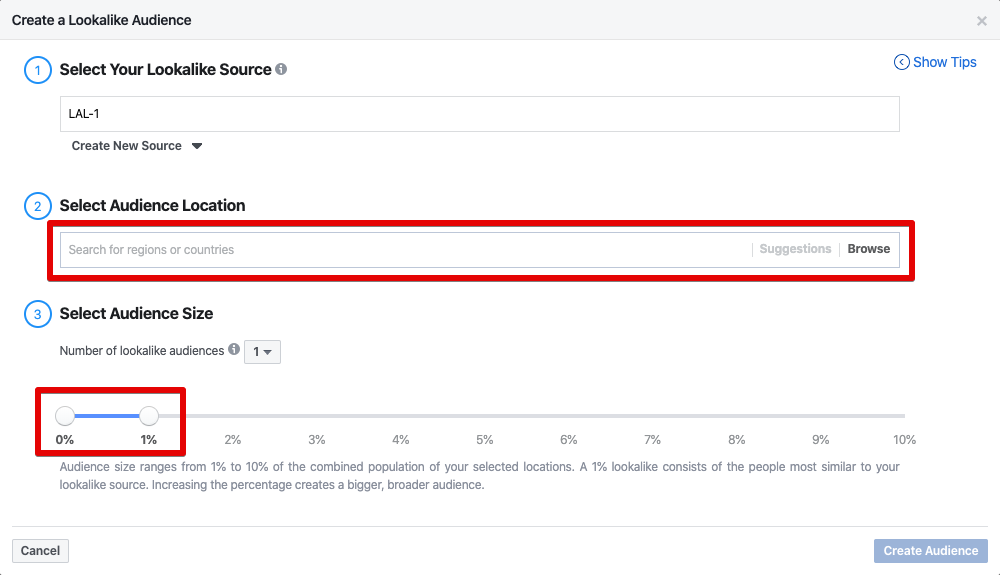Click the LAL-1 lookalike source field
This screenshot has height=575, width=1000.
(480, 114)
